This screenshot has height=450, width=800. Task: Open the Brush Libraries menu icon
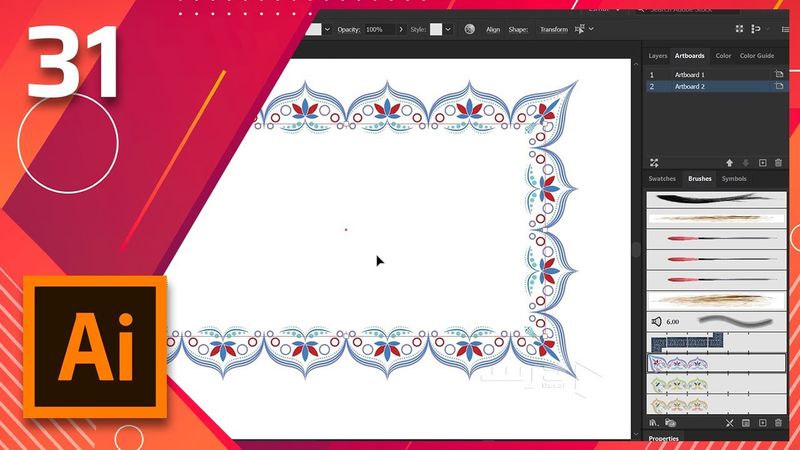tap(654, 422)
